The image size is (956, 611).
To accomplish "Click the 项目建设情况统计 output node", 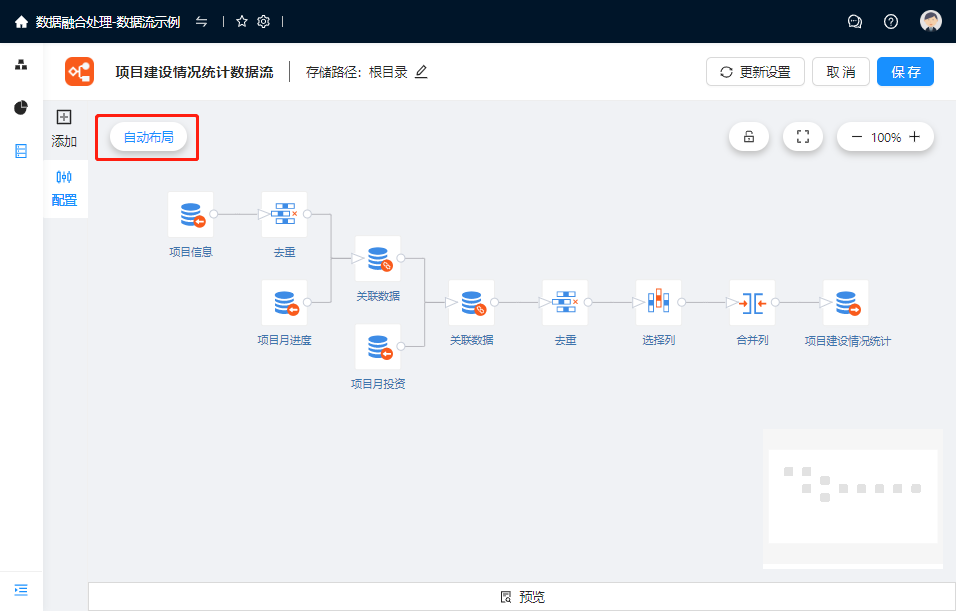I will pos(846,302).
